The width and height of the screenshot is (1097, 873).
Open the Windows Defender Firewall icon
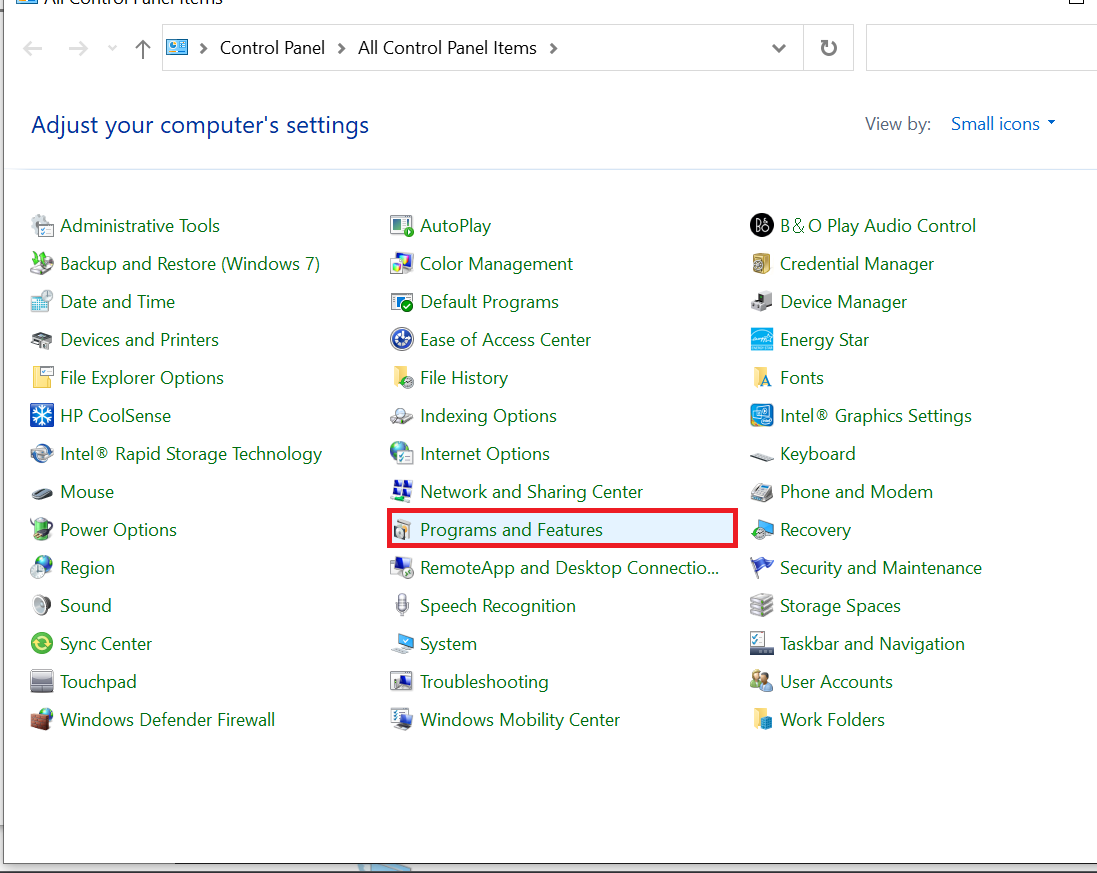42,719
